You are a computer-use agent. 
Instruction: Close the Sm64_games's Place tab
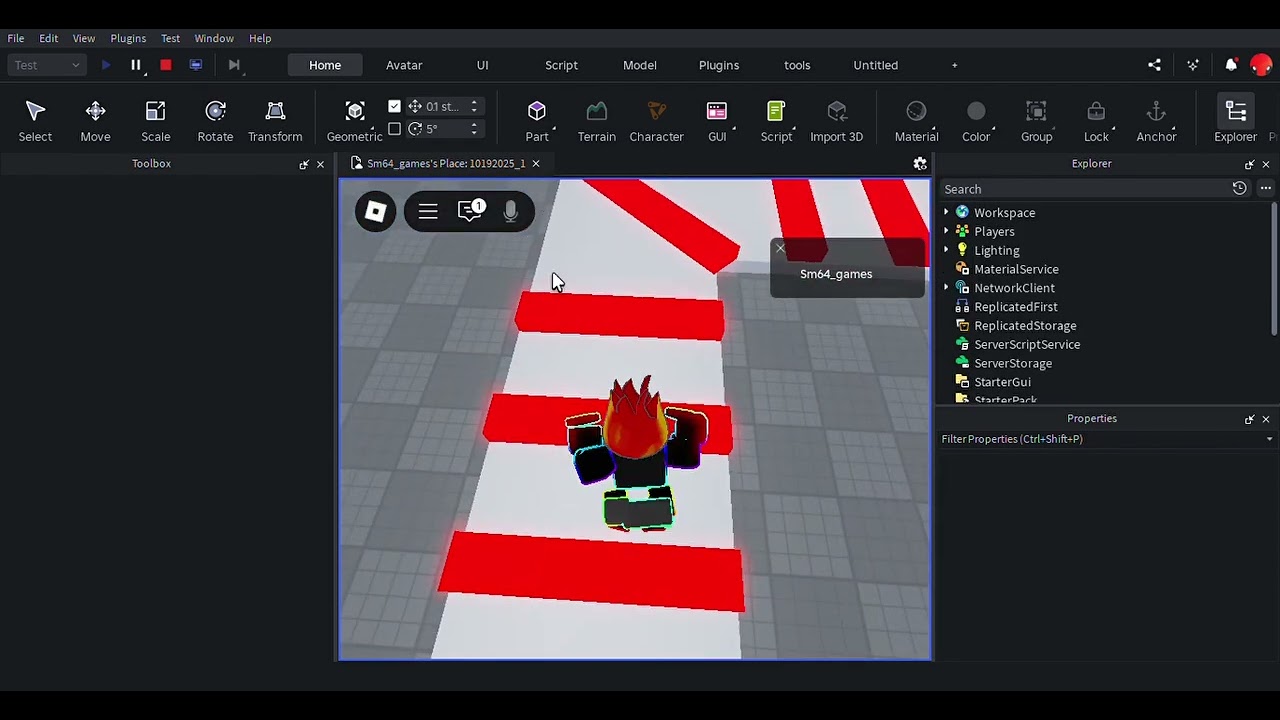click(x=535, y=164)
